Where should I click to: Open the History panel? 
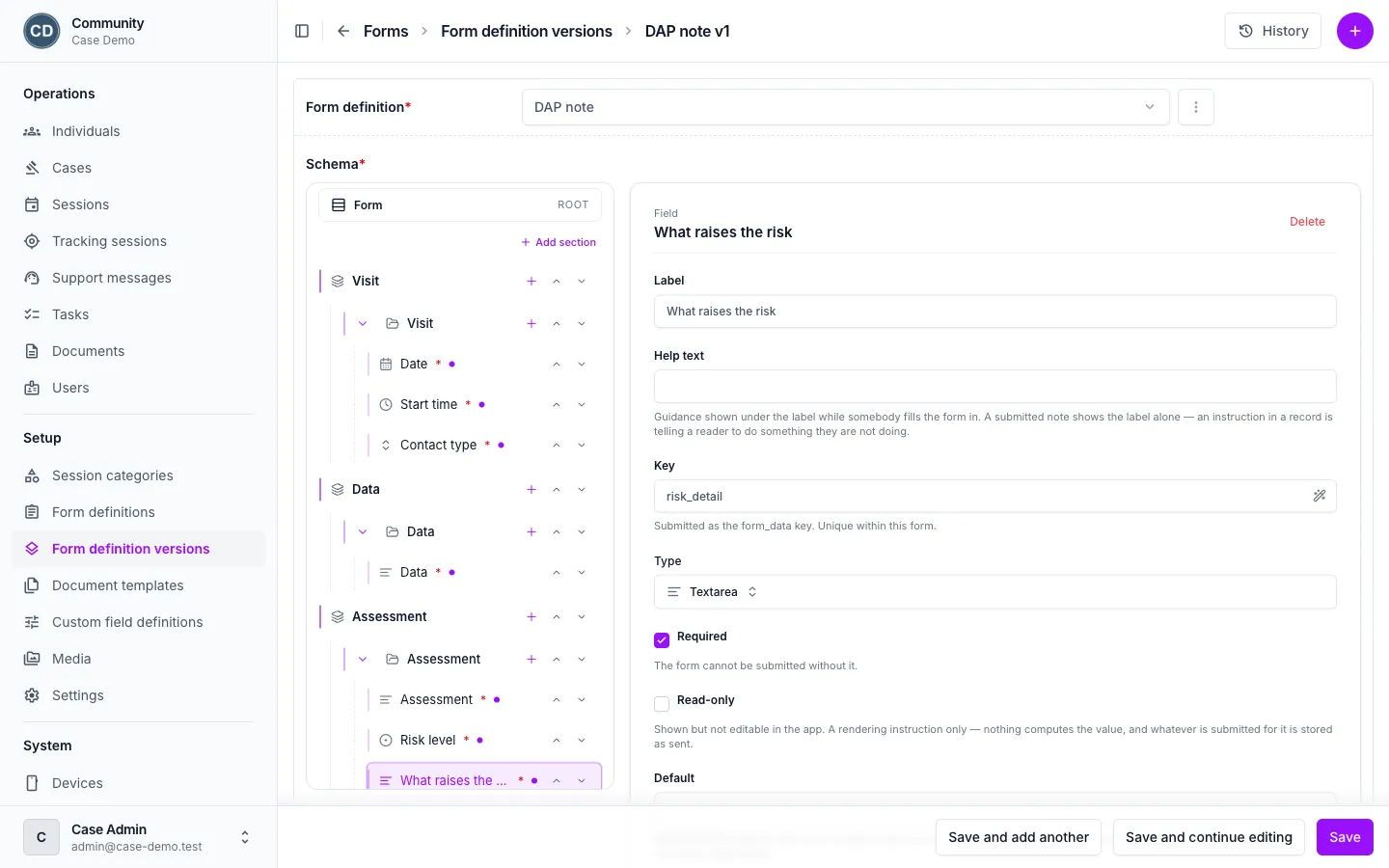pos(1273,31)
